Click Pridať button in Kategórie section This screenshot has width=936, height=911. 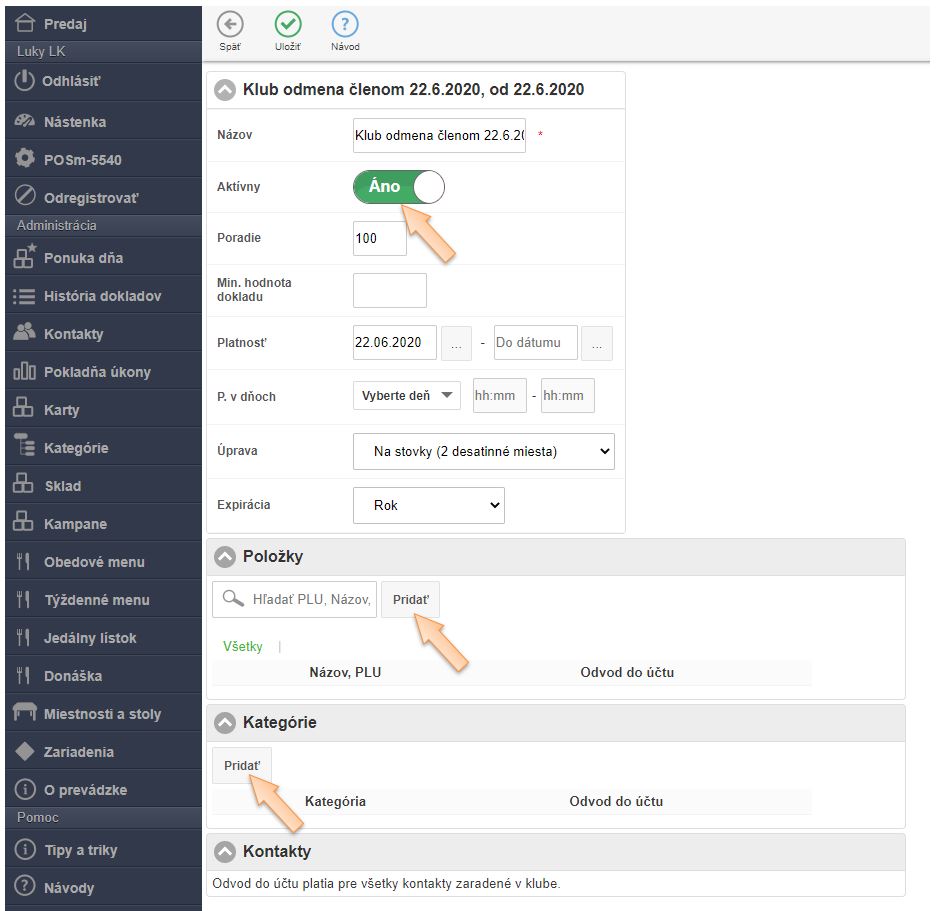click(241, 766)
